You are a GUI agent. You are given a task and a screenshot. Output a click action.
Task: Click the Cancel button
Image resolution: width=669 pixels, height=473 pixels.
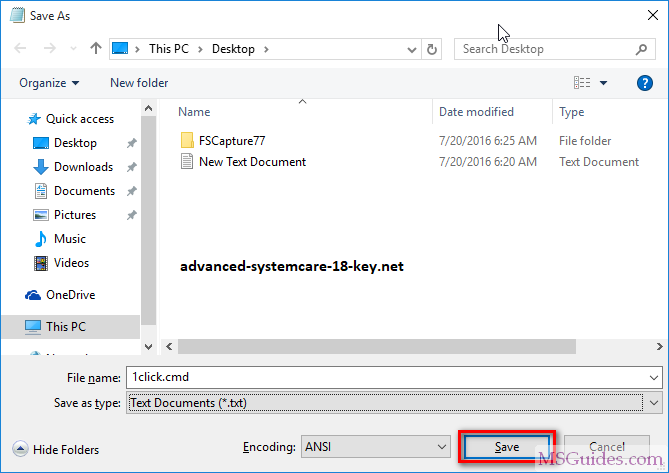[607, 447]
